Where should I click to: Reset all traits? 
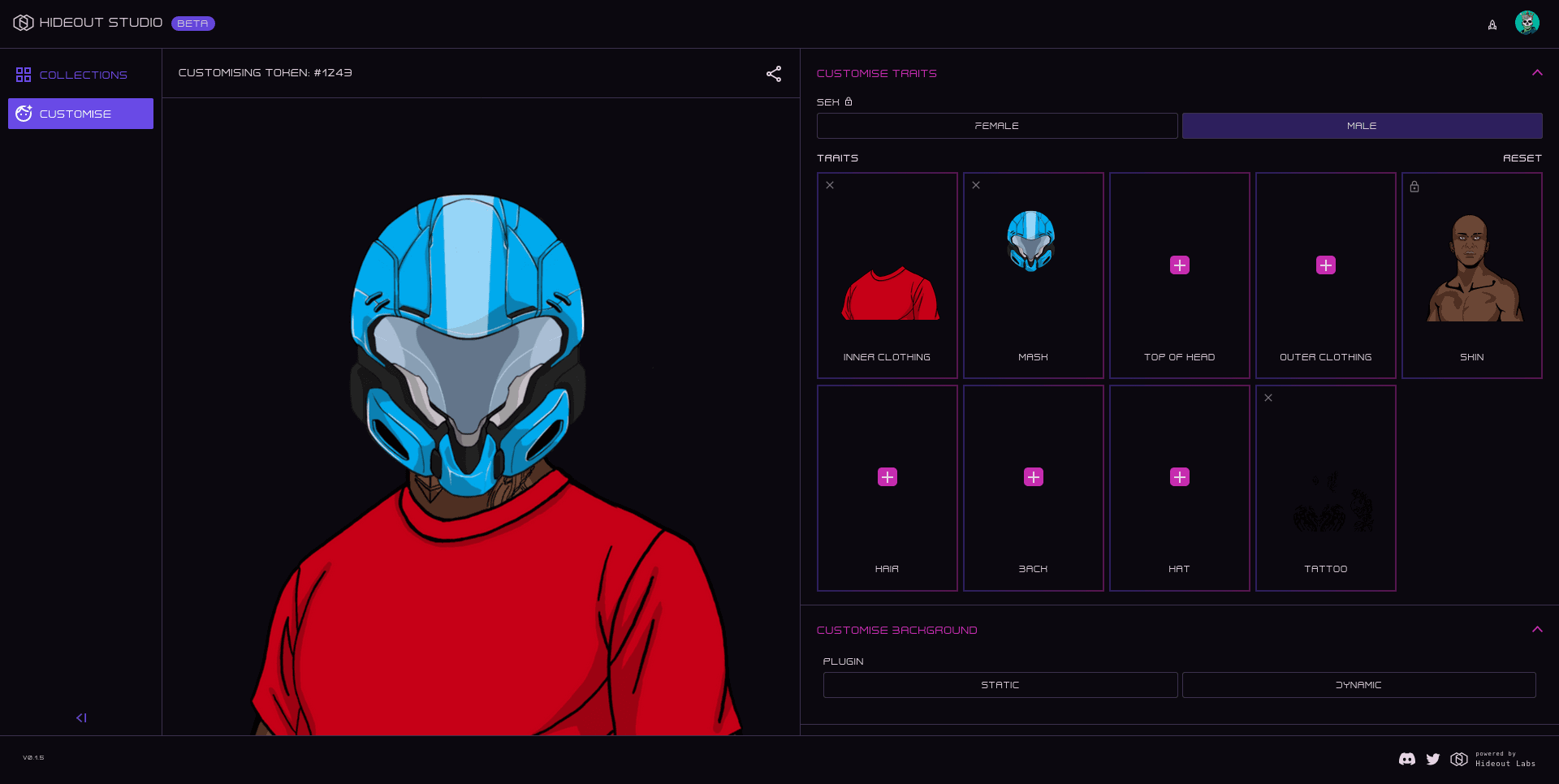pyautogui.click(x=1522, y=158)
